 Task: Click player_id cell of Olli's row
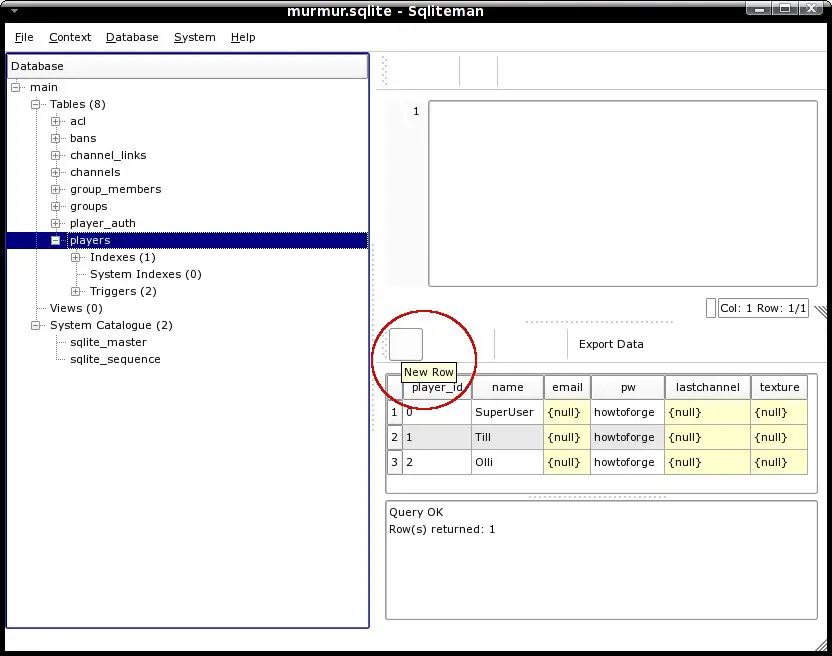tap(437, 462)
